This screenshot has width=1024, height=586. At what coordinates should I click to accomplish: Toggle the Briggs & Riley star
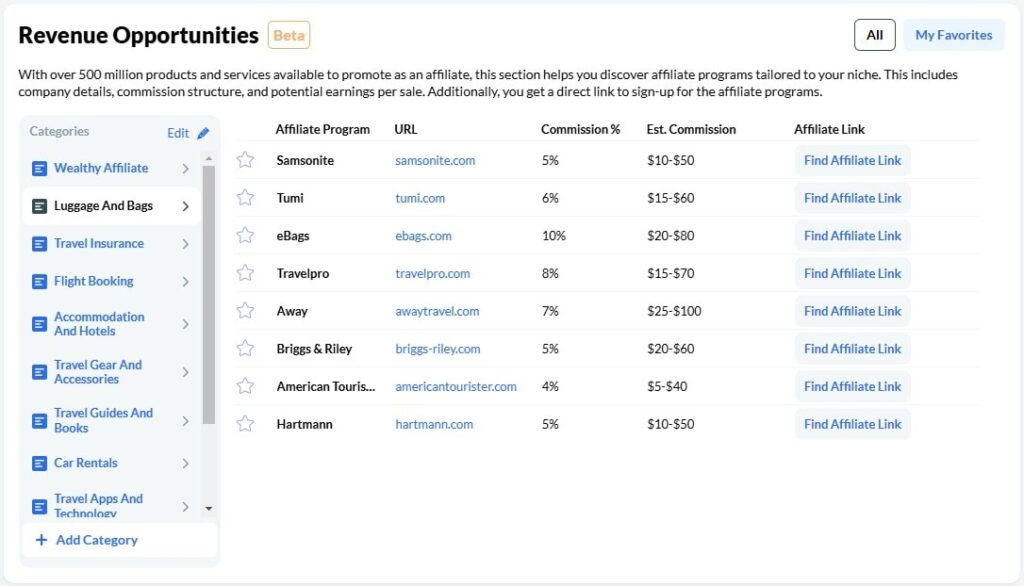pos(245,348)
